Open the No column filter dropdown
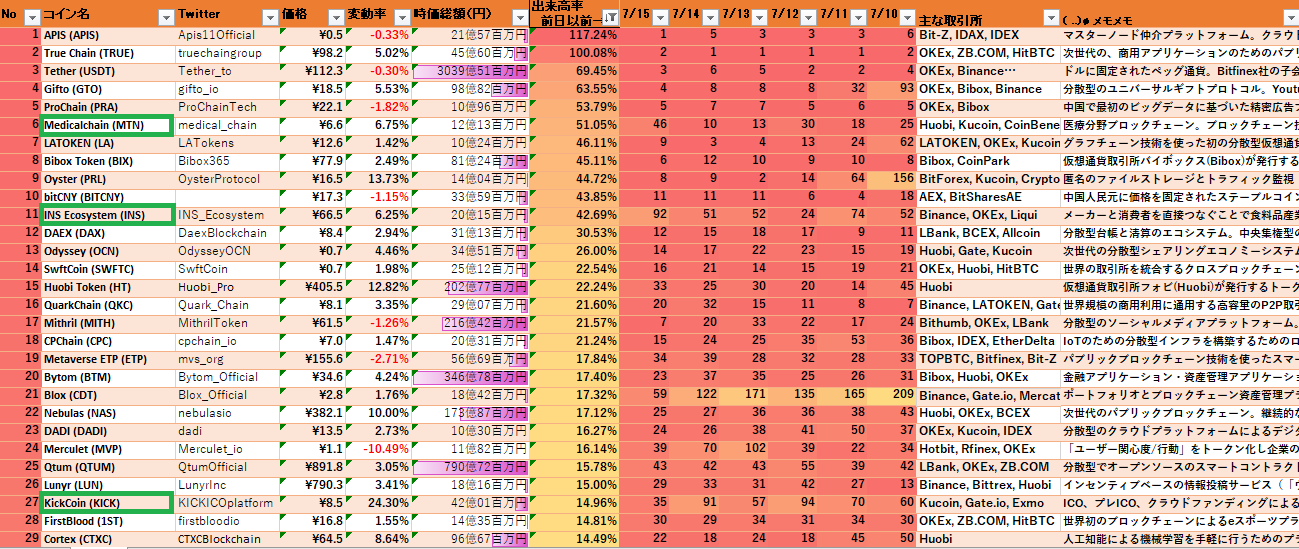The width and height of the screenshot is (1299, 549). coord(31,17)
